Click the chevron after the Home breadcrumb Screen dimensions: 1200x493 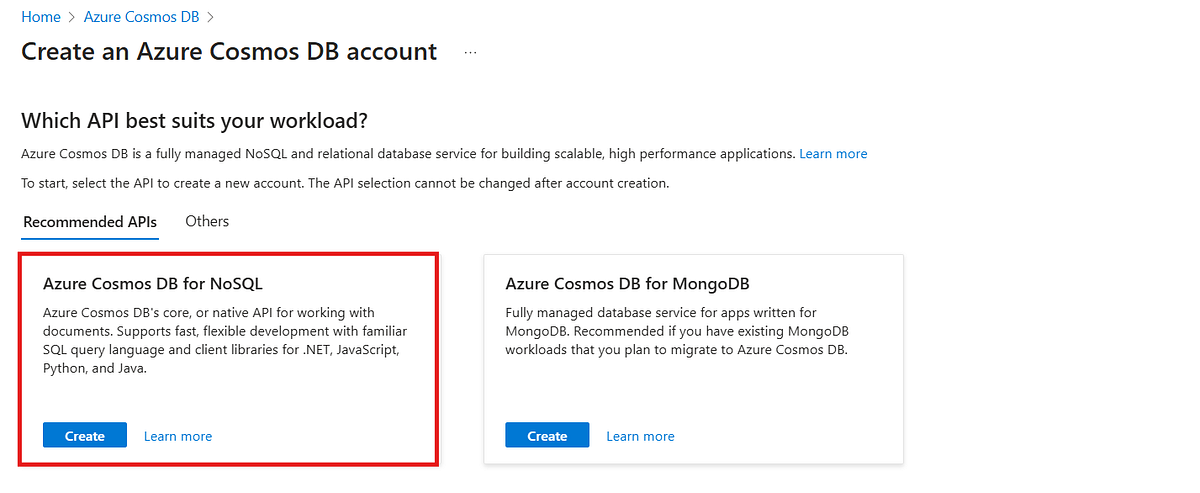point(72,17)
